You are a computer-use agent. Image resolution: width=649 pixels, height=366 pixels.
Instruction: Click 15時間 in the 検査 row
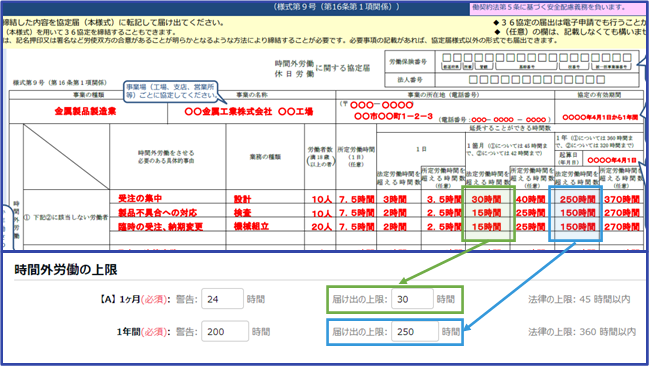[x=486, y=213]
